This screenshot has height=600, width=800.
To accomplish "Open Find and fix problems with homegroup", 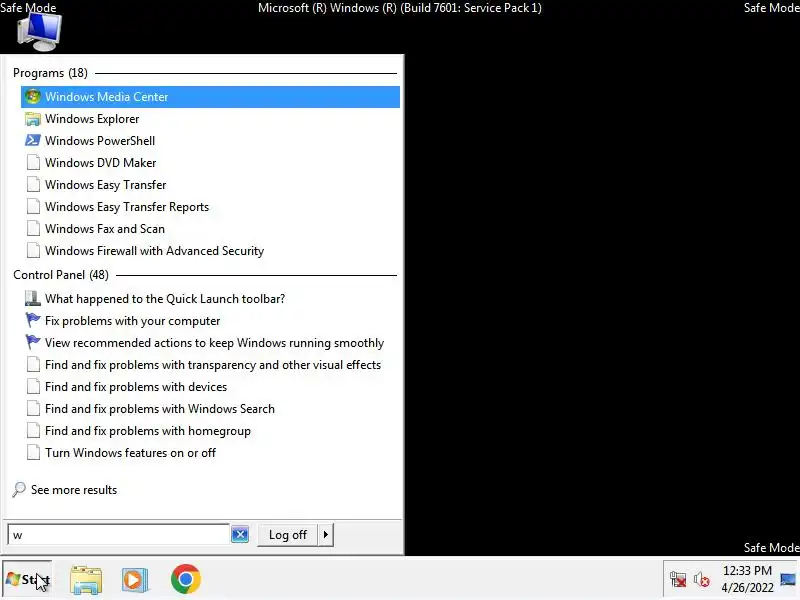I will (210, 431).
